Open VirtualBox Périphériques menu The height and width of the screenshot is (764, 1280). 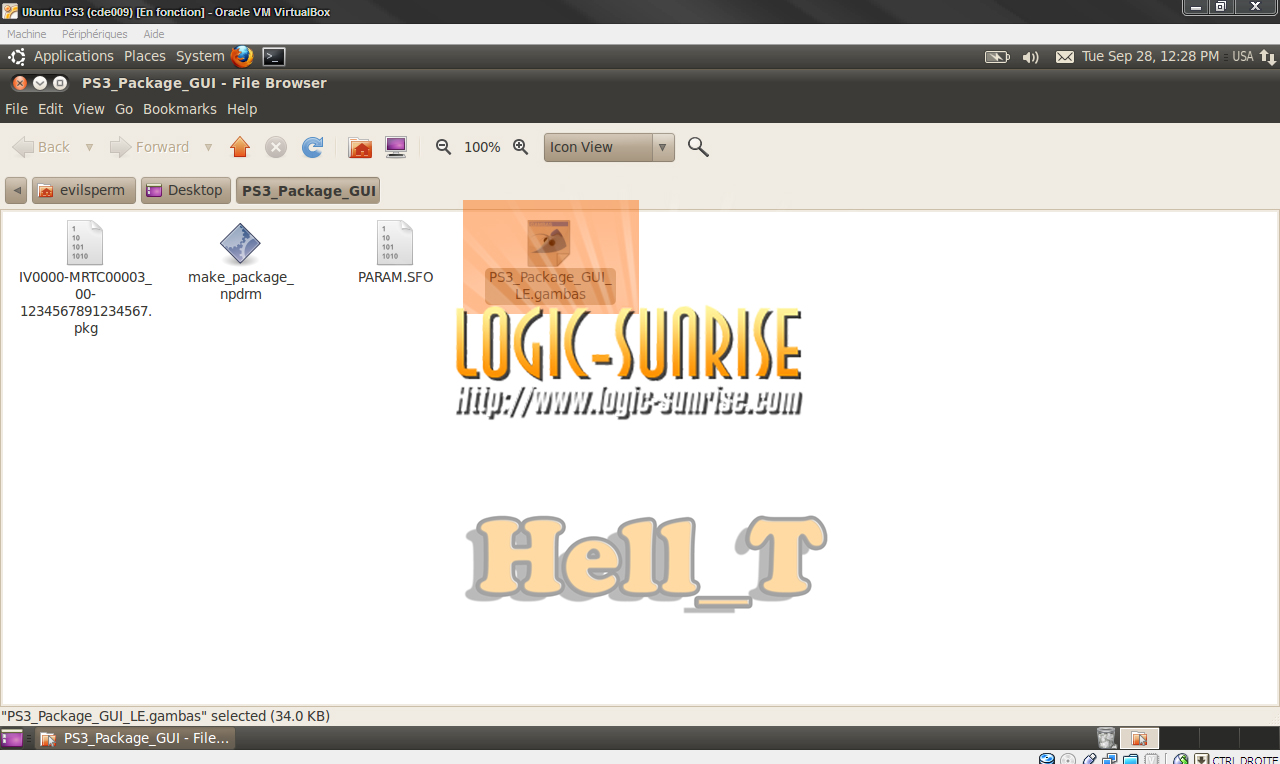(95, 34)
